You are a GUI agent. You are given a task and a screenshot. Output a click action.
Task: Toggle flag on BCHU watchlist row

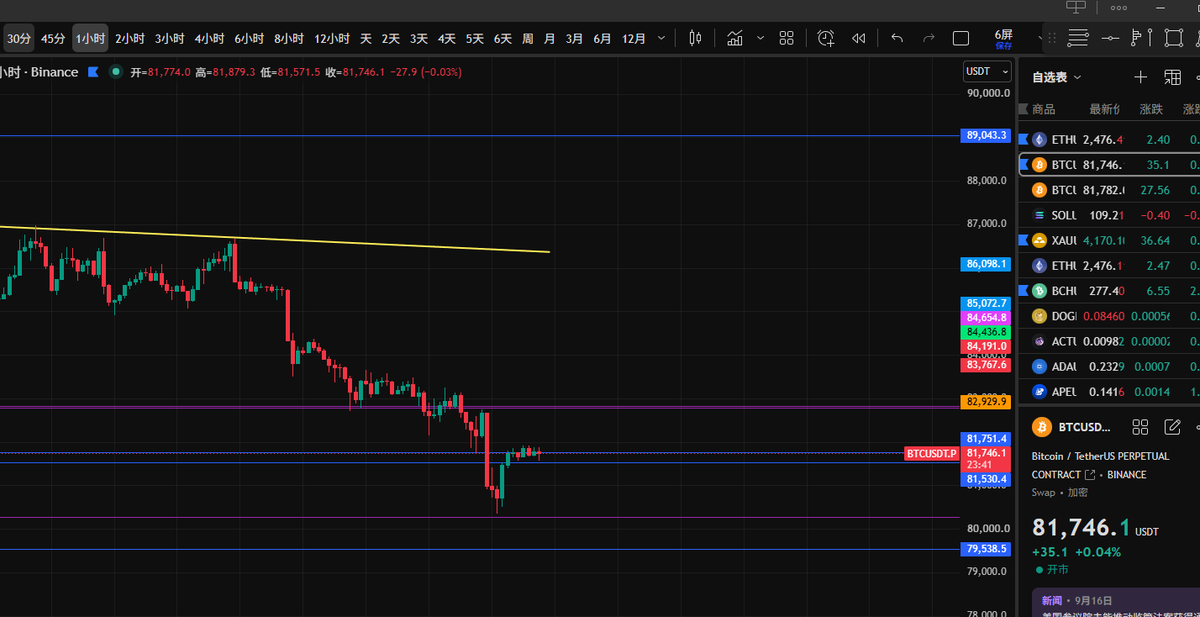[1023, 290]
